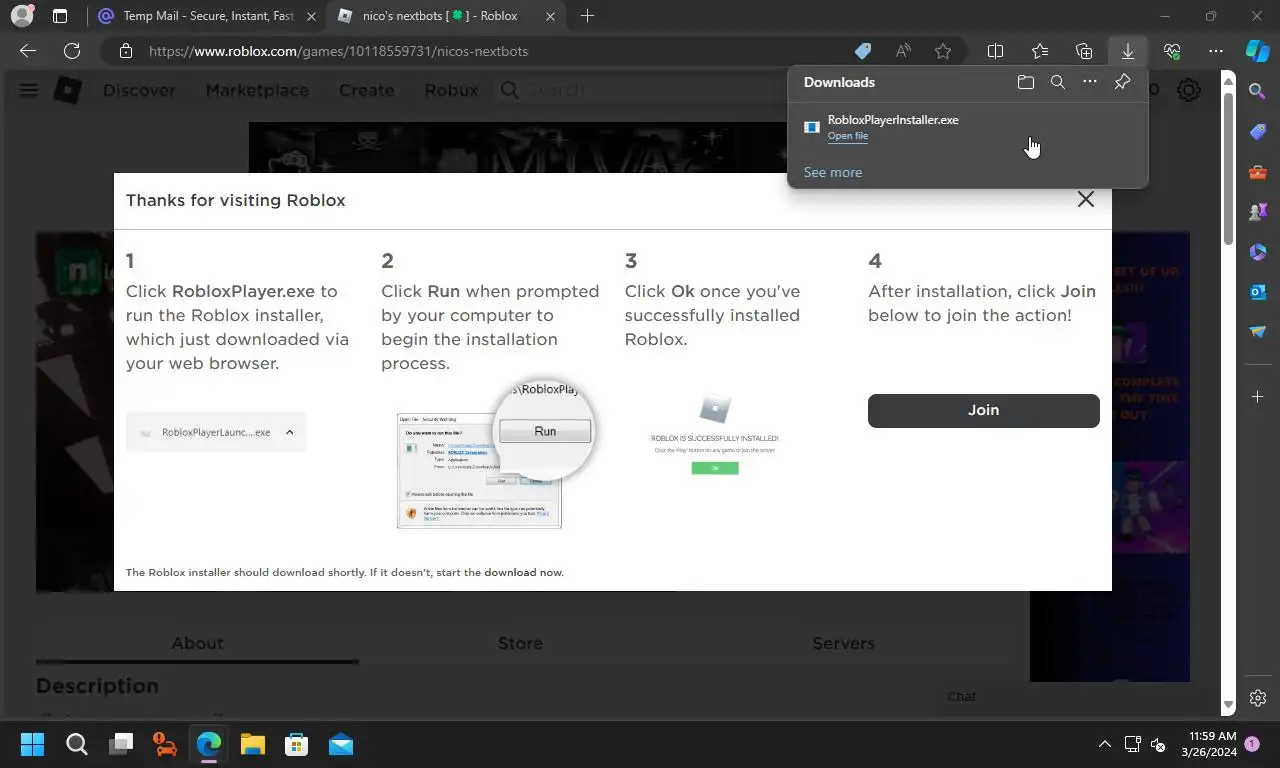Image resolution: width=1280 pixels, height=768 pixels.
Task: Click See more in Downloads panel
Action: click(832, 172)
